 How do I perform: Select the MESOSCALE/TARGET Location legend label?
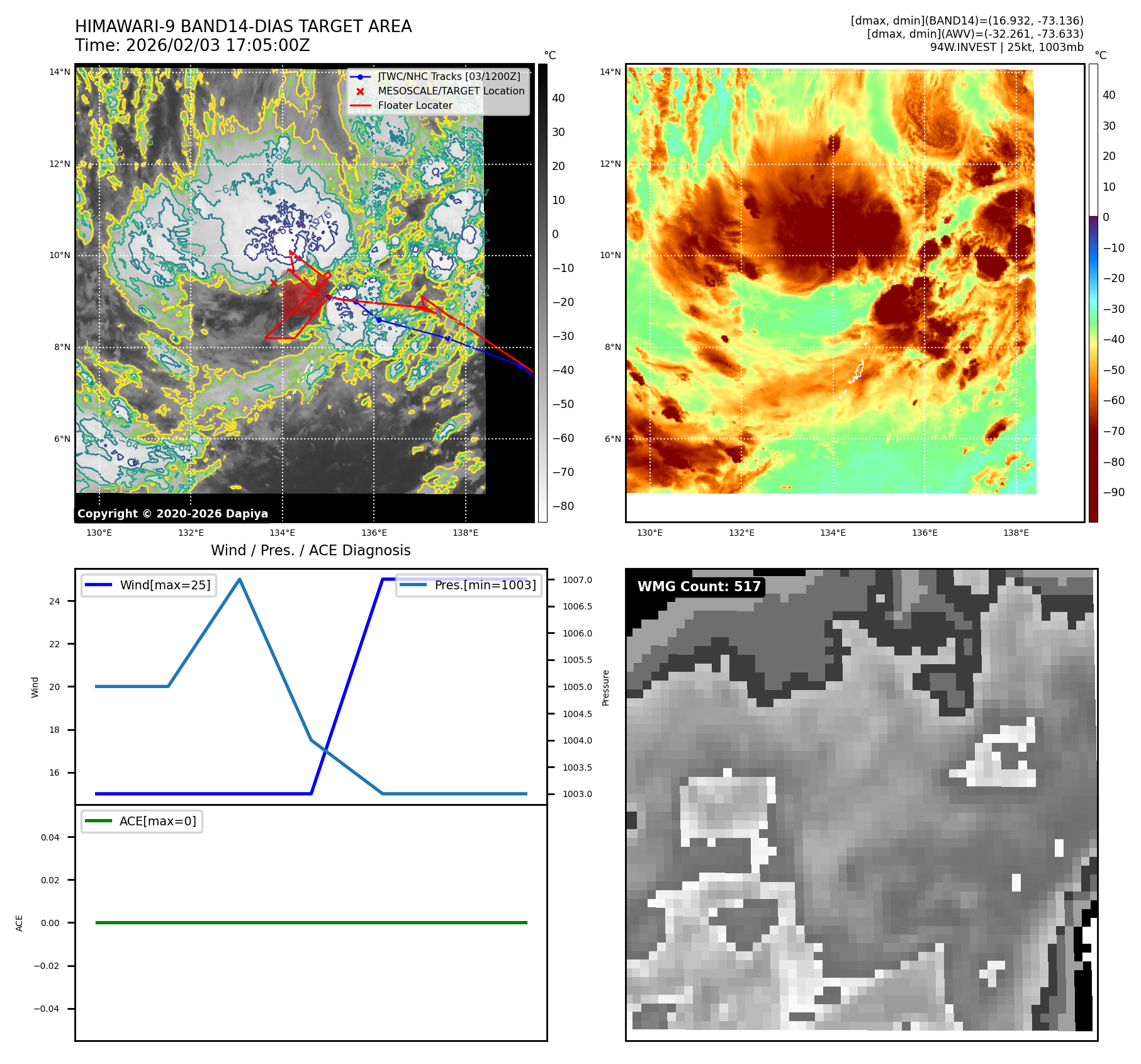point(451,91)
